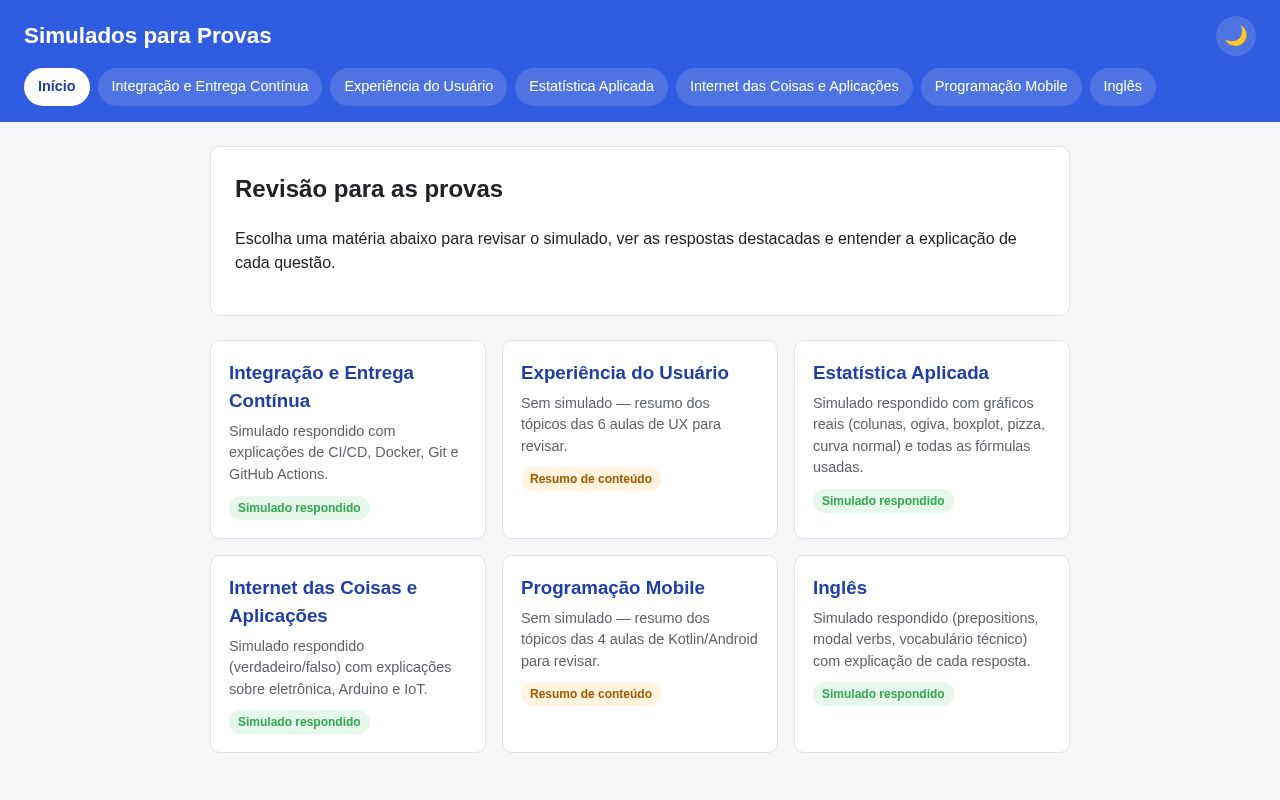Toggle dark mode with the moon icon

(1236, 36)
